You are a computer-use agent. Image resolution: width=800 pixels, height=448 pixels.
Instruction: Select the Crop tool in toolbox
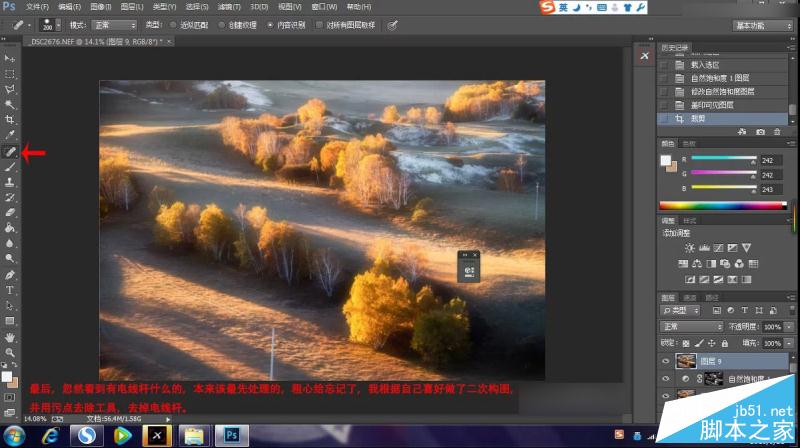point(10,120)
